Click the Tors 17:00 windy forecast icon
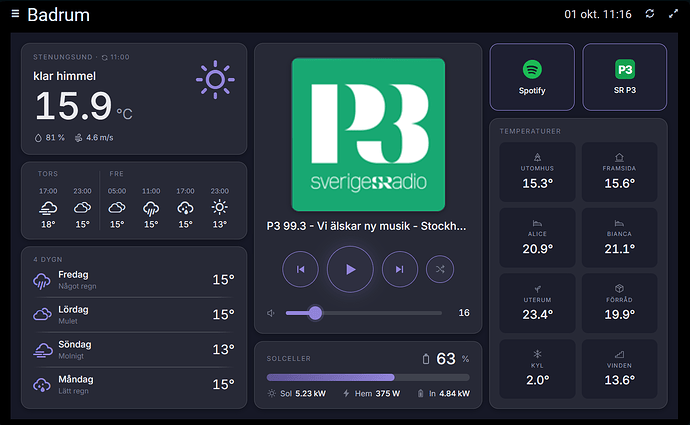Screen dimensions: 690x425 [48, 208]
